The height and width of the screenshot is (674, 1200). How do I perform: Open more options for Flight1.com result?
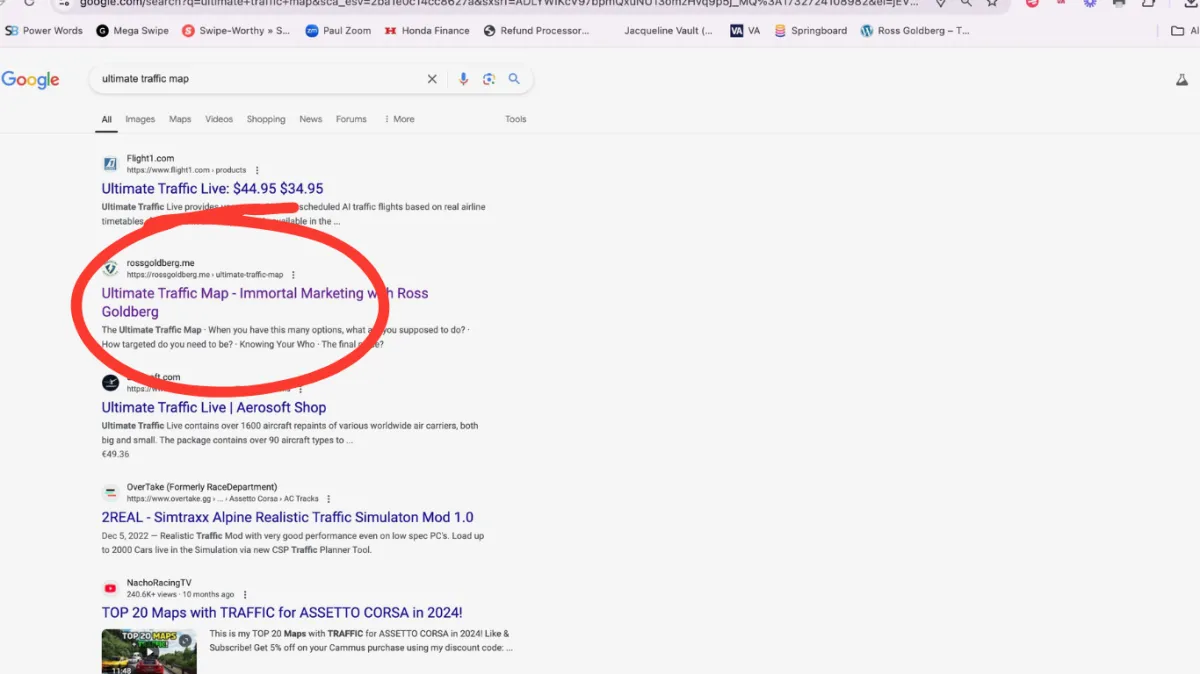tap(257, 170)
